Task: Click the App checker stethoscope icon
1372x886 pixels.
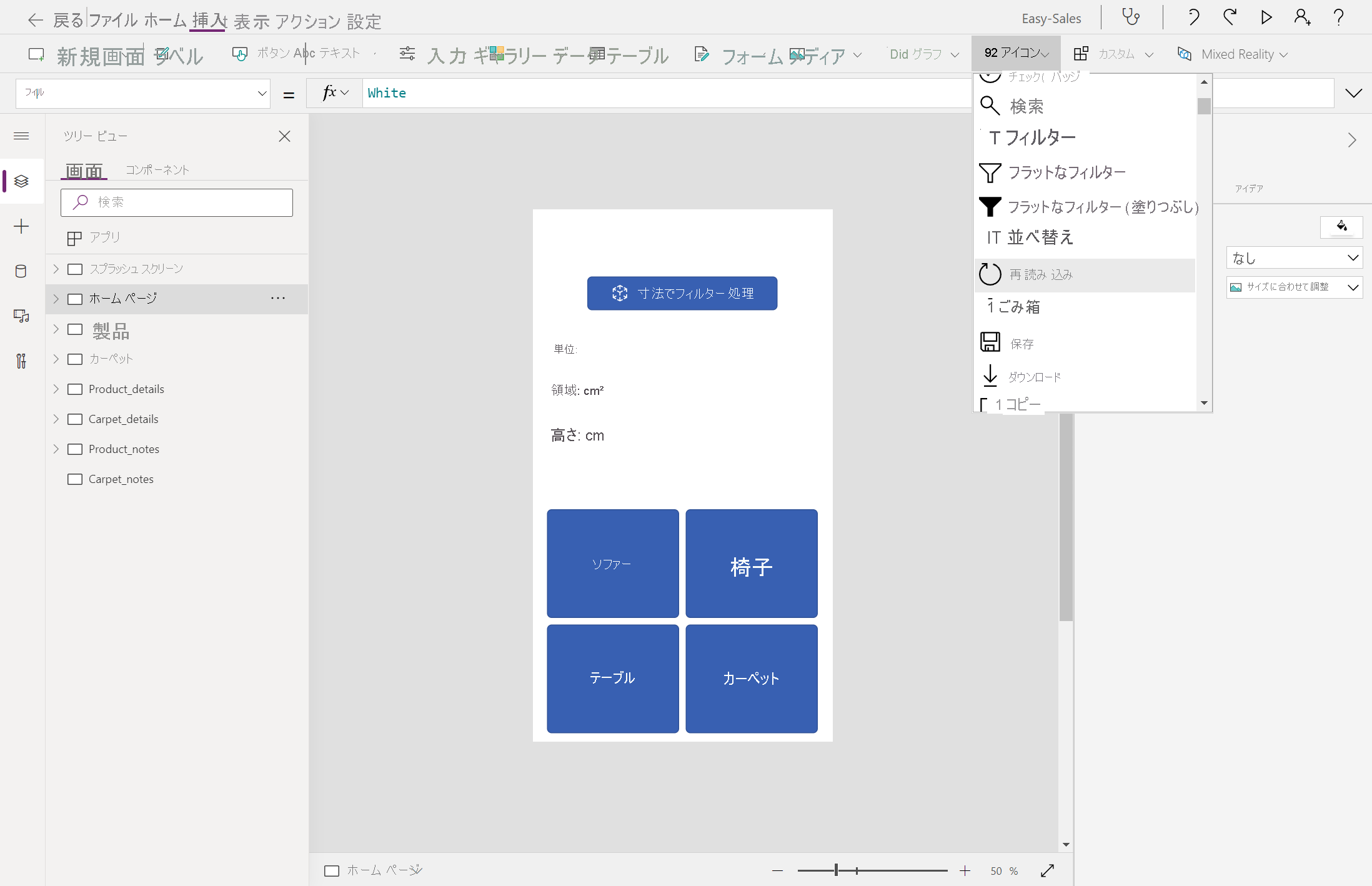Action: click(1131, 17)
